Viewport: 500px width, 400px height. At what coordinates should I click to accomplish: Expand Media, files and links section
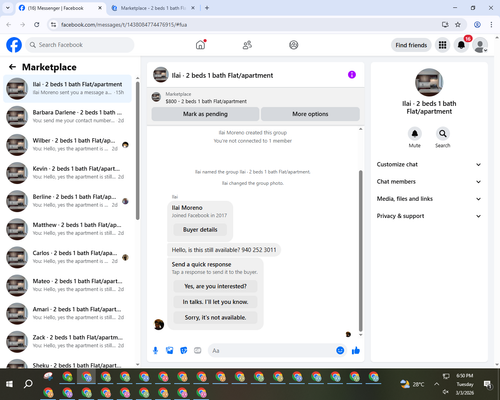coord(429,199)
